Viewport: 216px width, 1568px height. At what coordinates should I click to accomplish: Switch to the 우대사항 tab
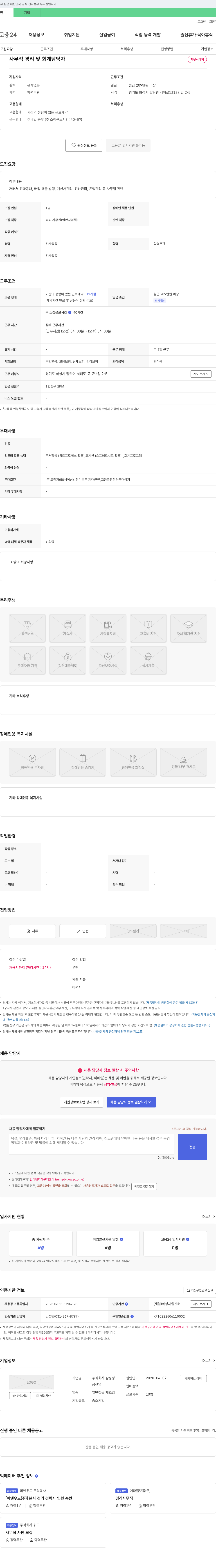(87, 49)
